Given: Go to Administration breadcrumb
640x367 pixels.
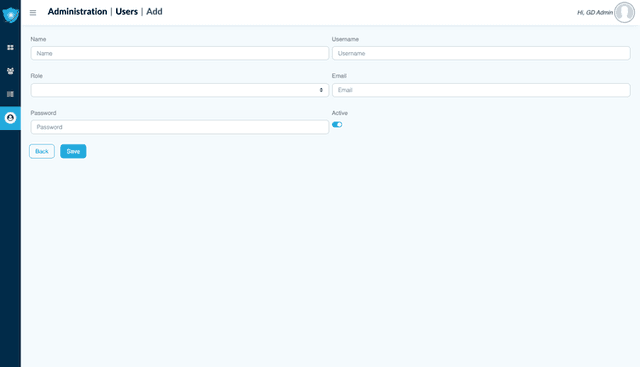Looking at the screenshot, I should [x=77, y=11].
